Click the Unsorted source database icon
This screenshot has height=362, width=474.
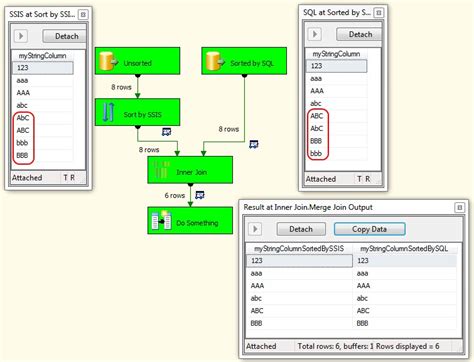(x=109, y=61)
